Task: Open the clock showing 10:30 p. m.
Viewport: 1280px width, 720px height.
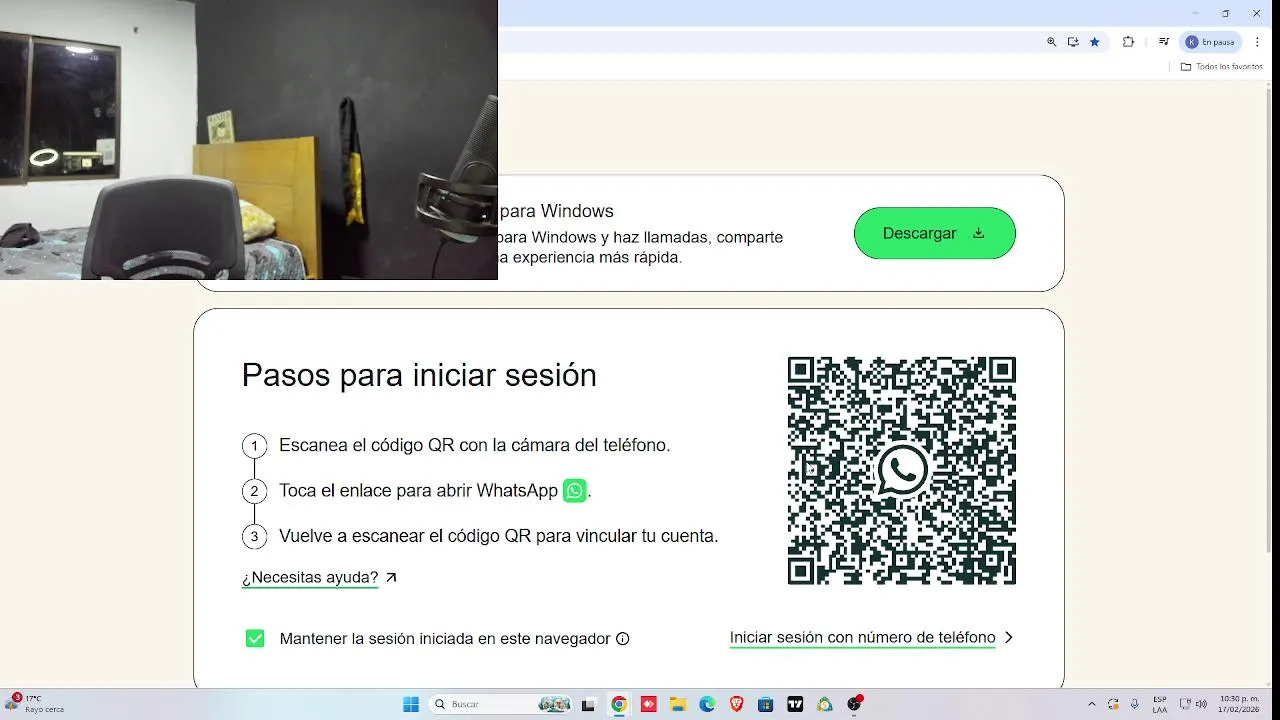Action: 1240,704
